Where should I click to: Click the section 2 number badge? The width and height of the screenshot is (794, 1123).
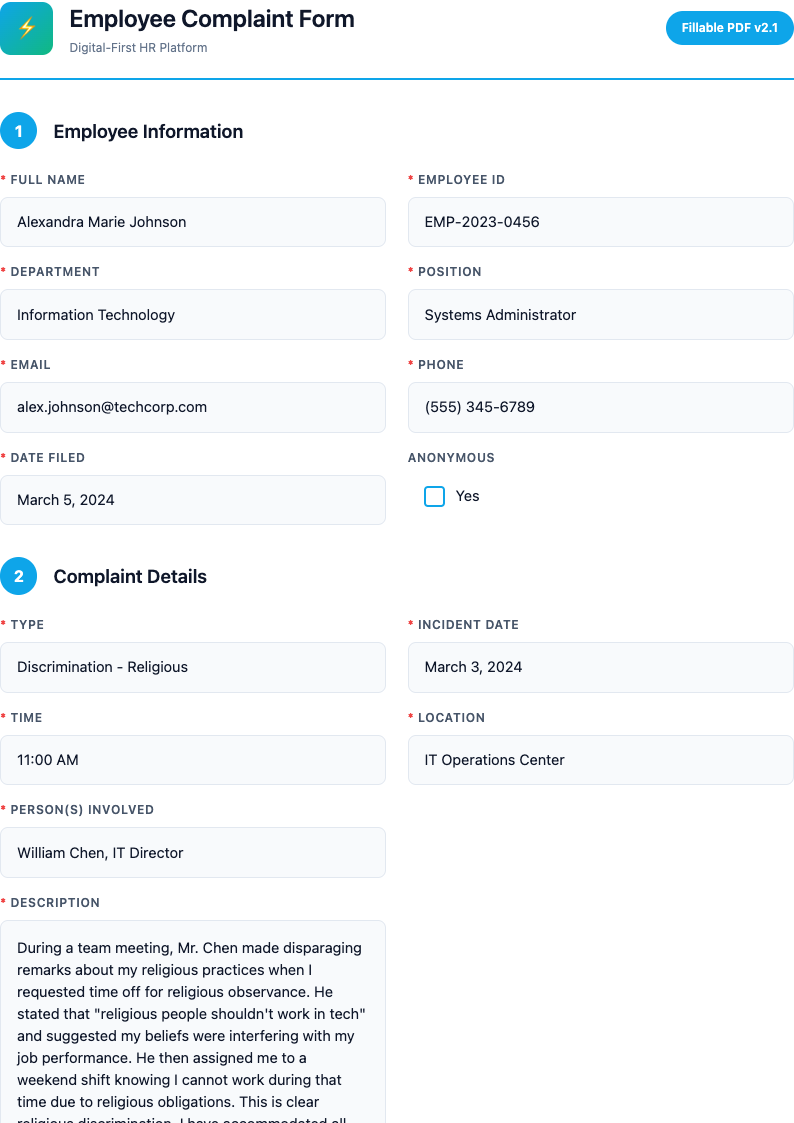tap(19, 576)
